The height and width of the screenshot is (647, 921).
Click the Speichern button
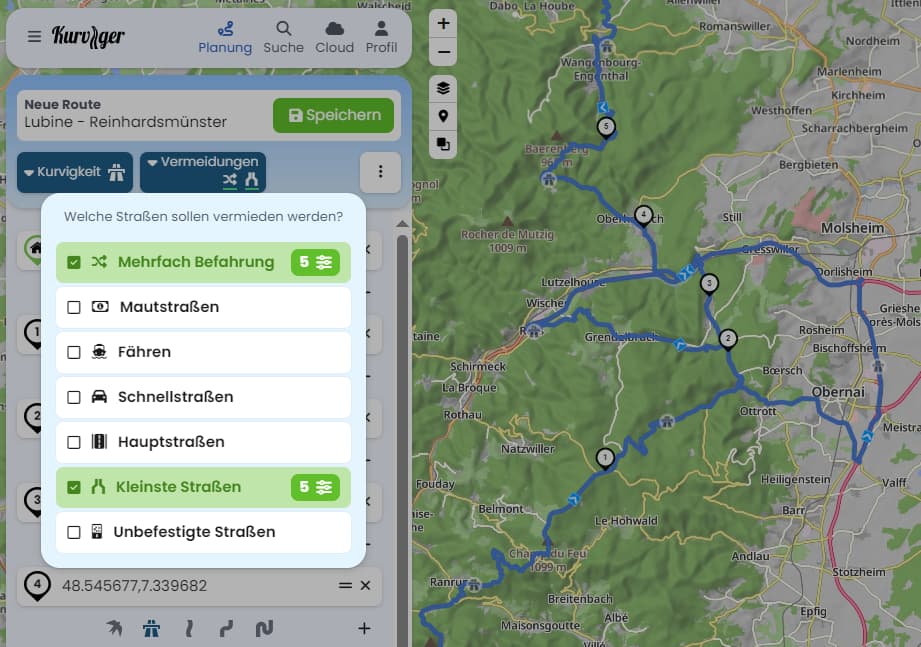click(333, 115)
